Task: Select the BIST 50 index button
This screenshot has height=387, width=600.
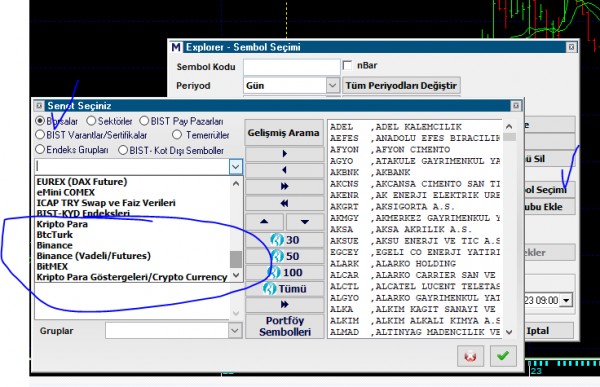Action: point(284,256)
